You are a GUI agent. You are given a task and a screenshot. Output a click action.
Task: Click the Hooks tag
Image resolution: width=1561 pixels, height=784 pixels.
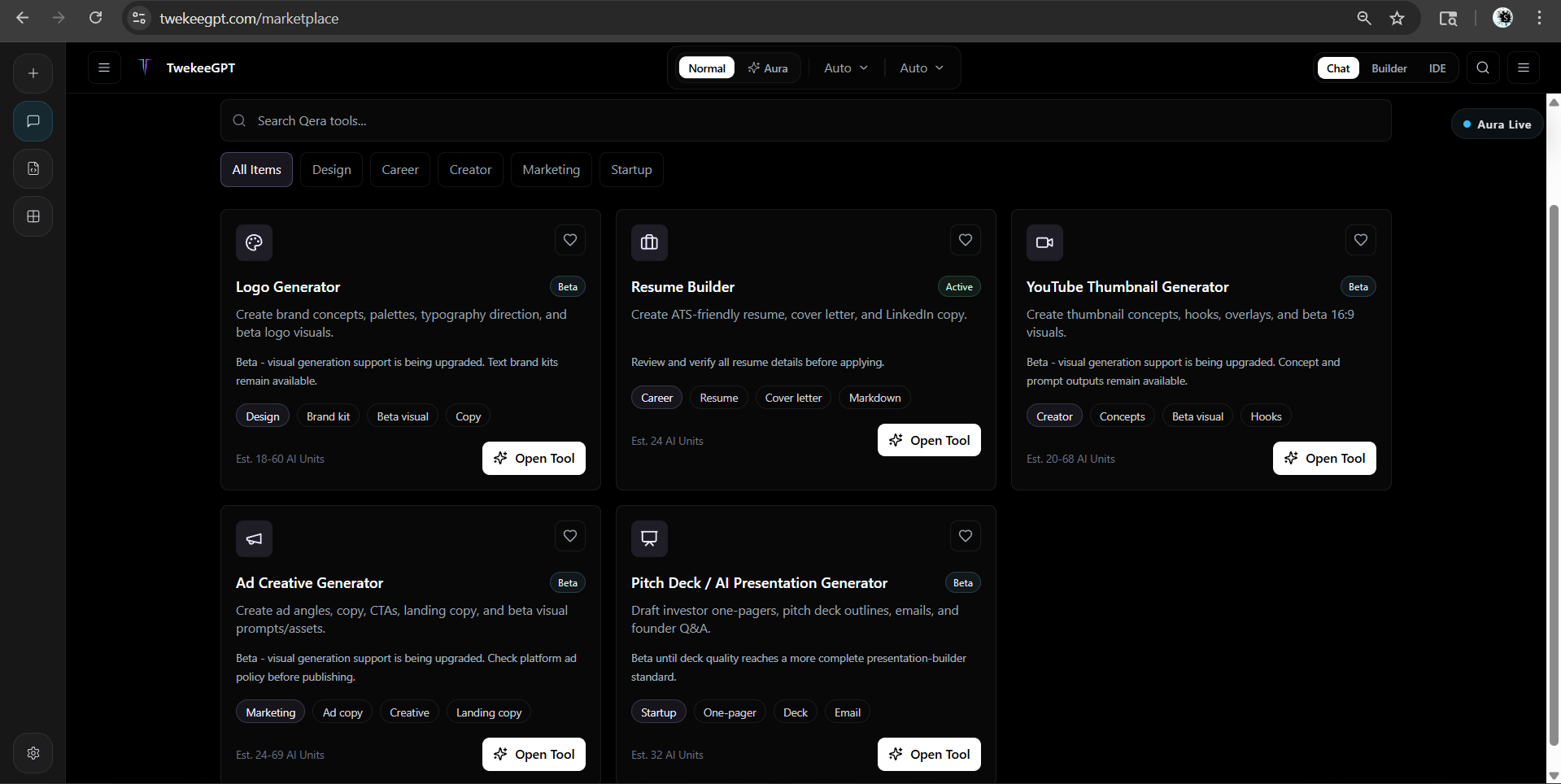[x=1266, y=416]
